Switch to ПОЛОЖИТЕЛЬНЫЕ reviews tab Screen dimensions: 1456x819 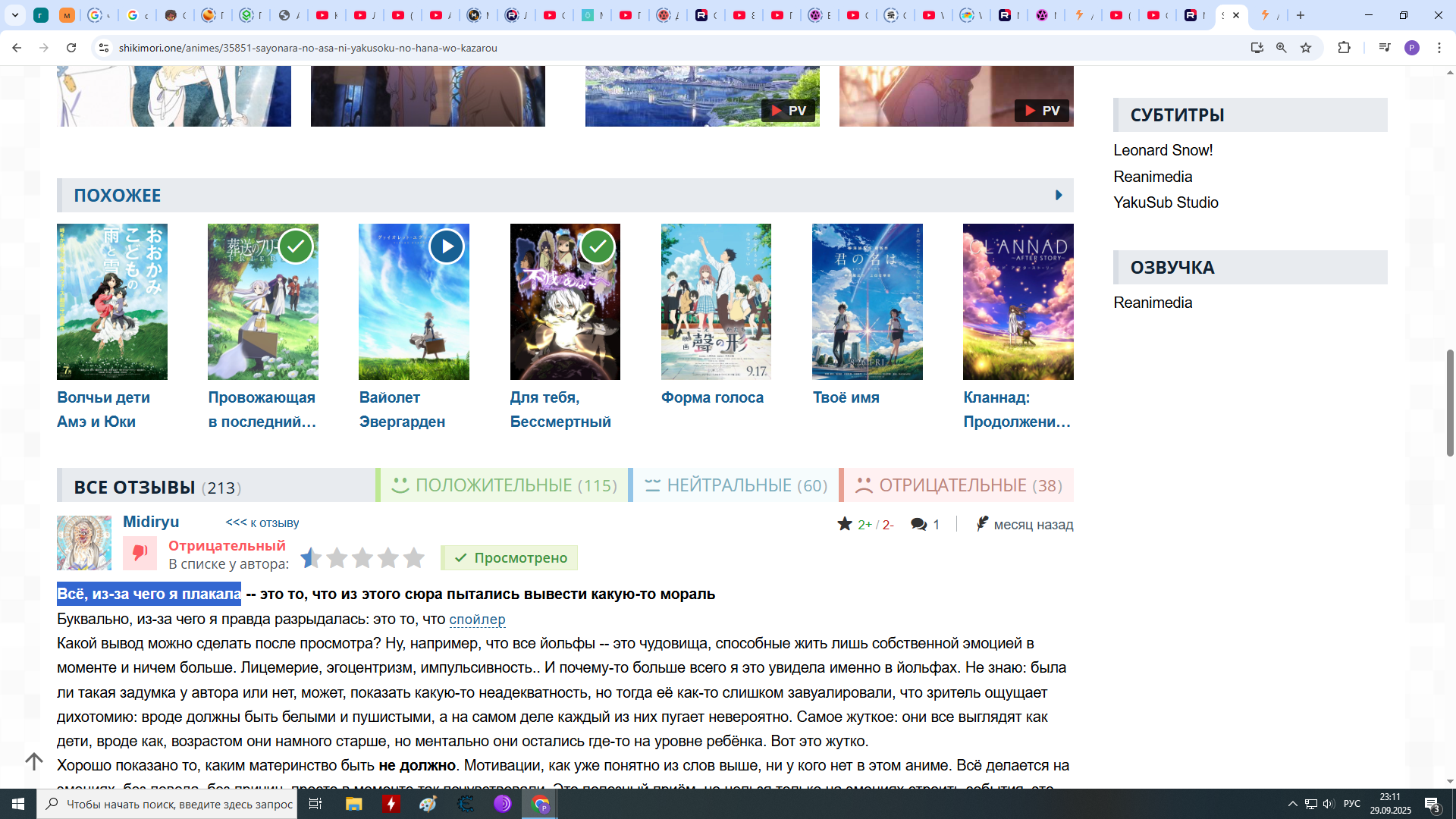click(504, 485)
